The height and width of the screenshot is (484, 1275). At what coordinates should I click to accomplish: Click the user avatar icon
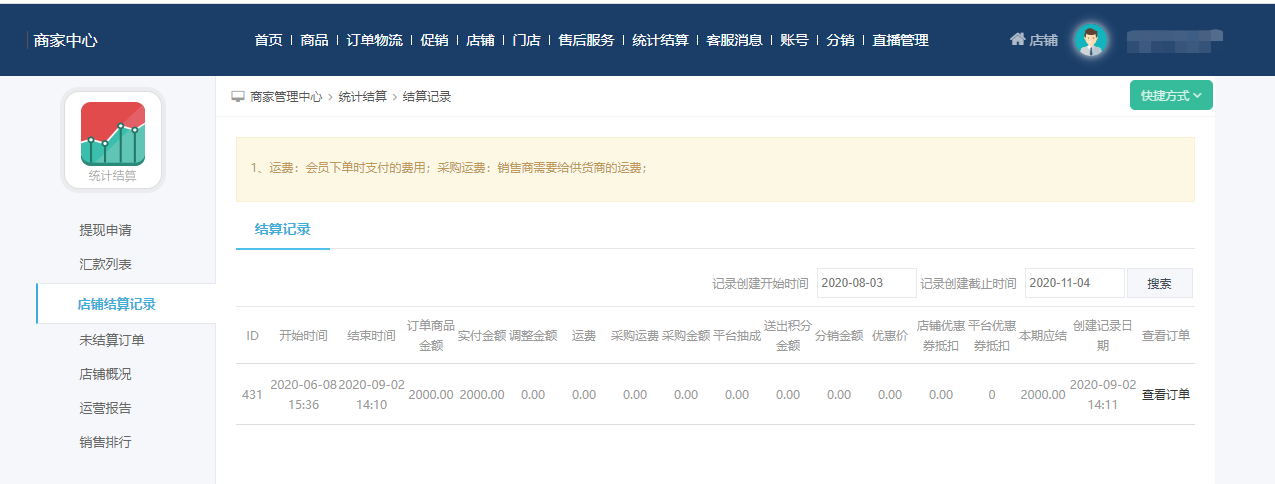pyautogui.click(x=1090, y=40)
